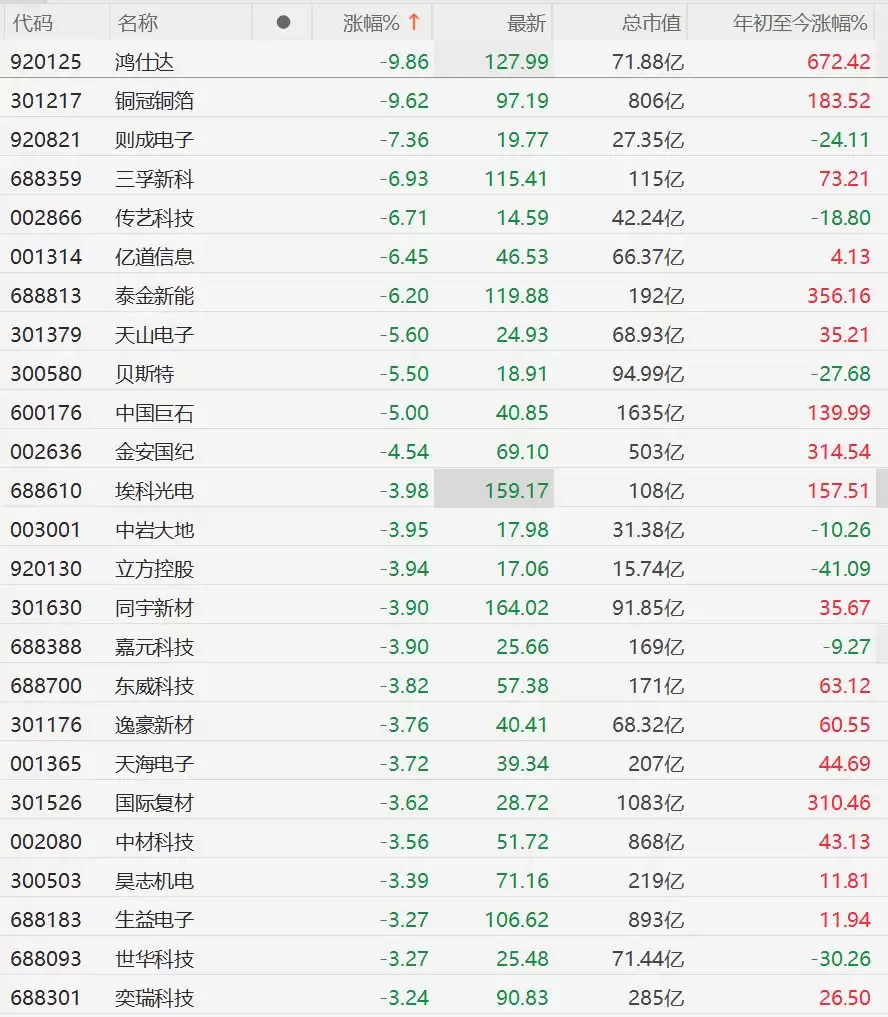Open 三孚新科 stock row
This screenshot has height=1017, width=888.
[x=444, y=179]
